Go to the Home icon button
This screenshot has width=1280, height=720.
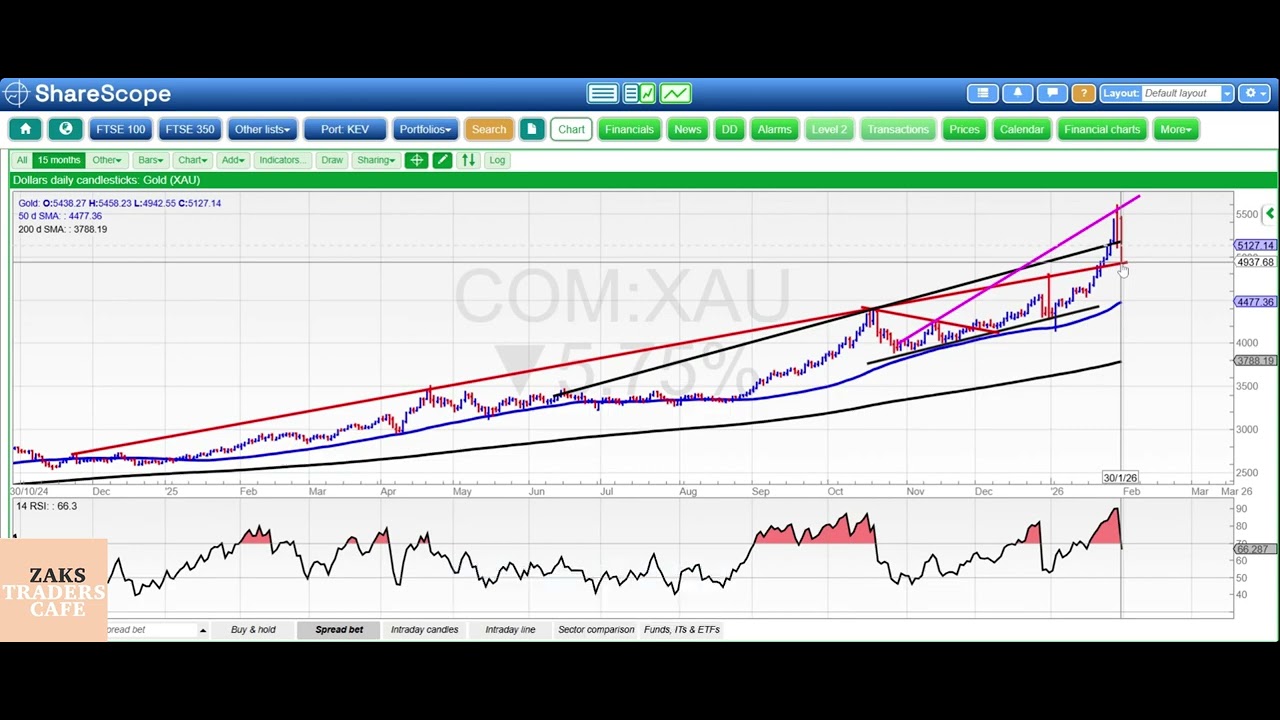pyautogui.click(x=25, y=129)
